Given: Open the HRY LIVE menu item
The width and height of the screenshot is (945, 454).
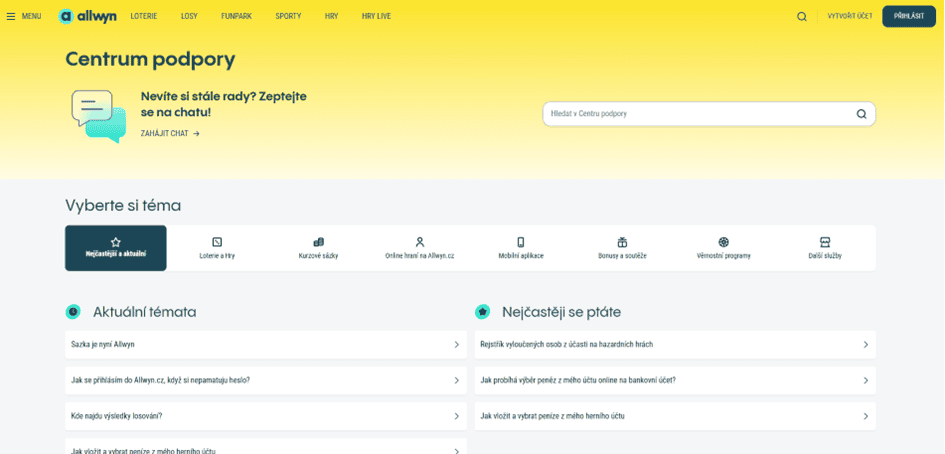Looking at the screenshot, I should tap(376, 17).
